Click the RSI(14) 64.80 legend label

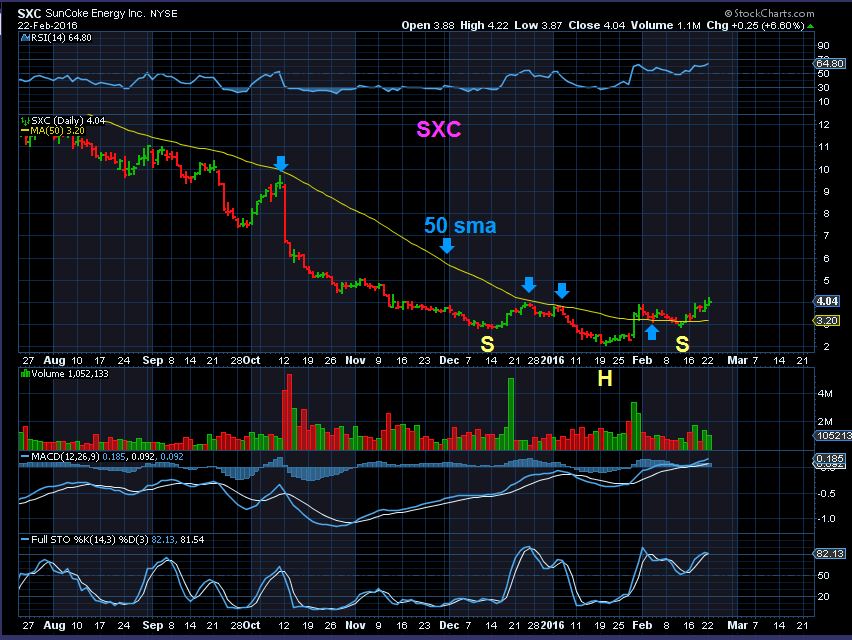point(61,37)
